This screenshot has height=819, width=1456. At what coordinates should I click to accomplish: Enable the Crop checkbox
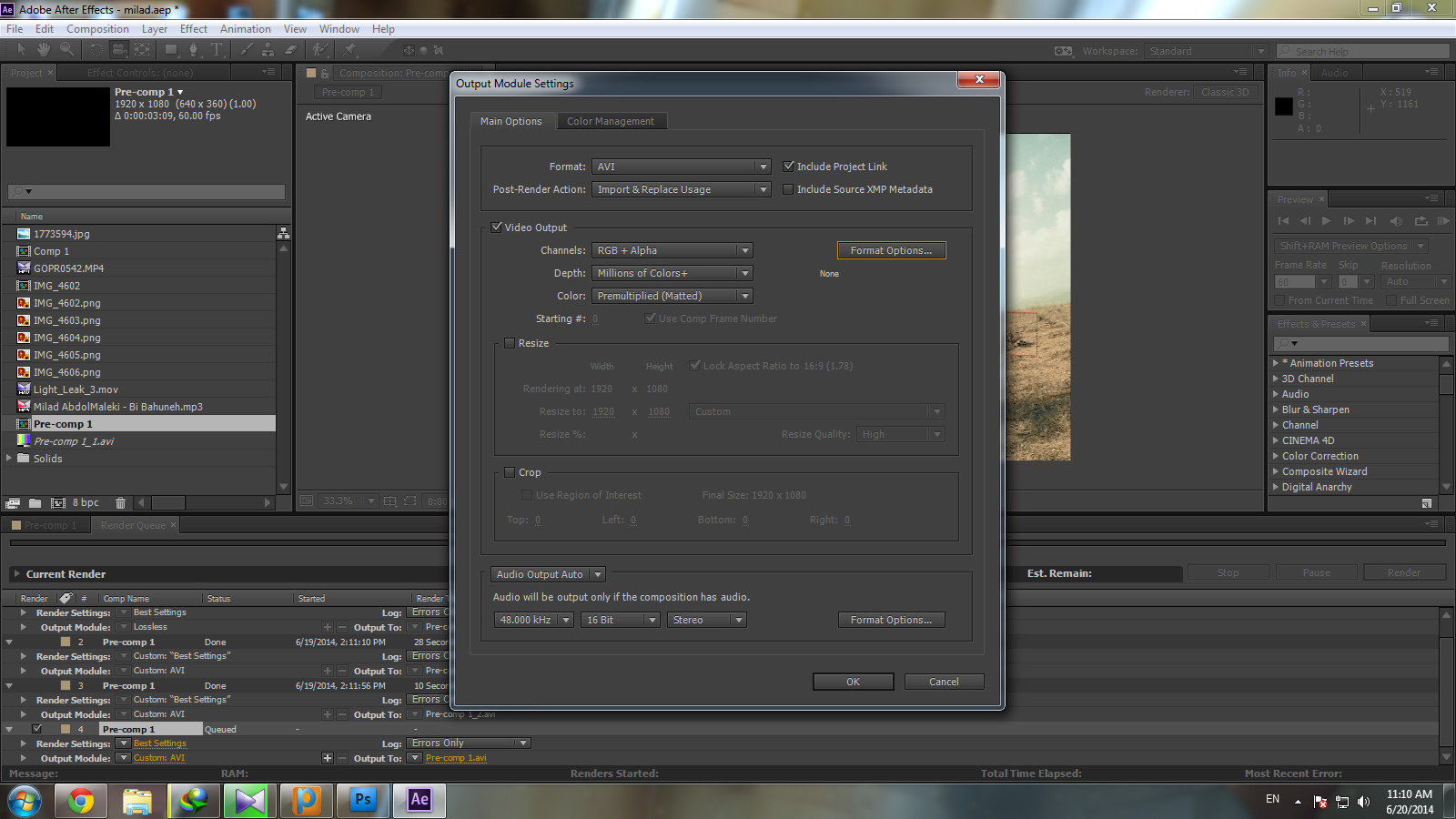(510, 472)
